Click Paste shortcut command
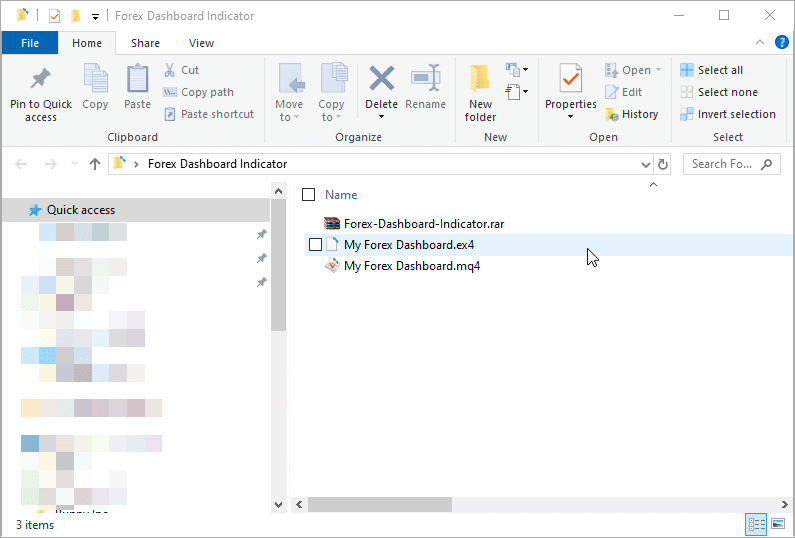Viewport: 795px width, 538px height. [x=208, y=114]
